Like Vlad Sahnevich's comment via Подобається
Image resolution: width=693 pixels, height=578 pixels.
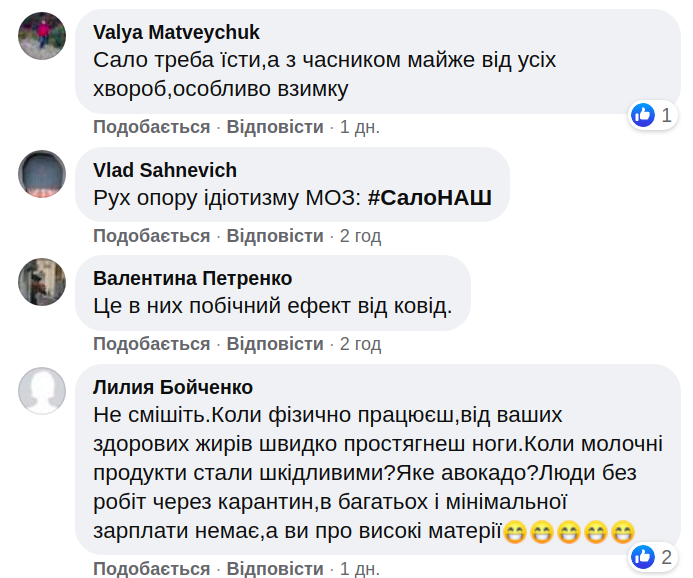point(152,236)
